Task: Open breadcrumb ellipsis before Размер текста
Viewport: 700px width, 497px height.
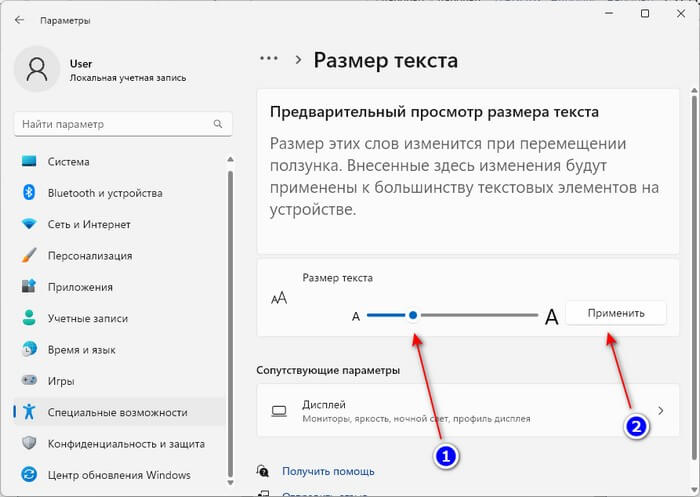Action: point(269,58)
